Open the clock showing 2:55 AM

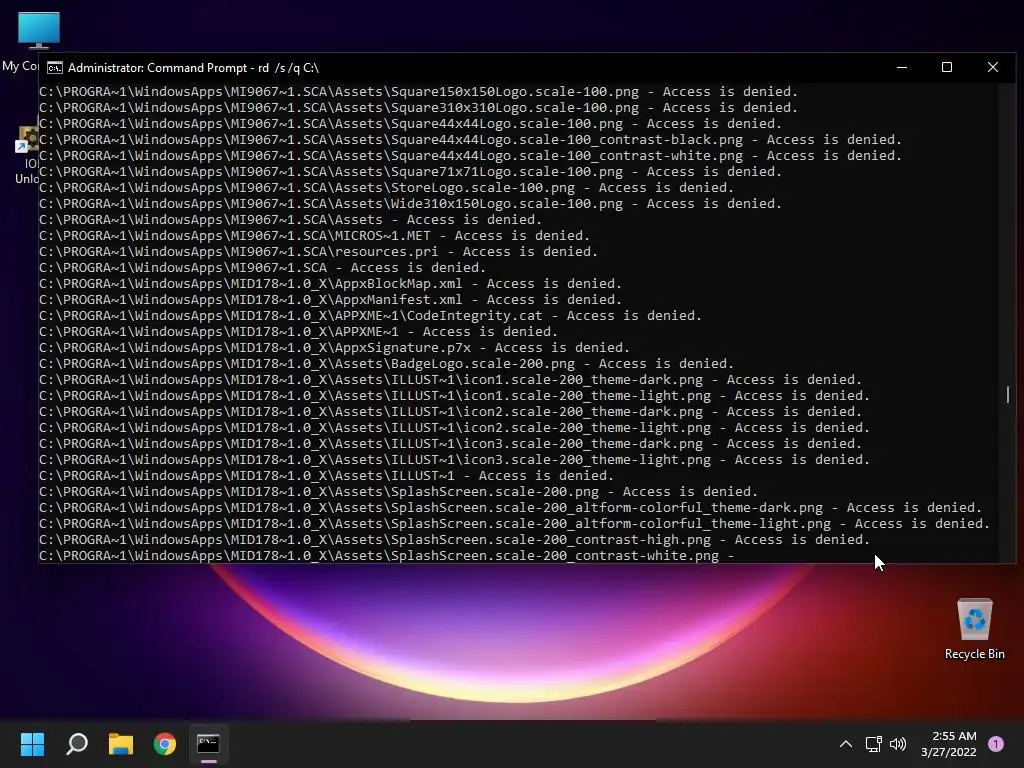click(x=949, y=744)
